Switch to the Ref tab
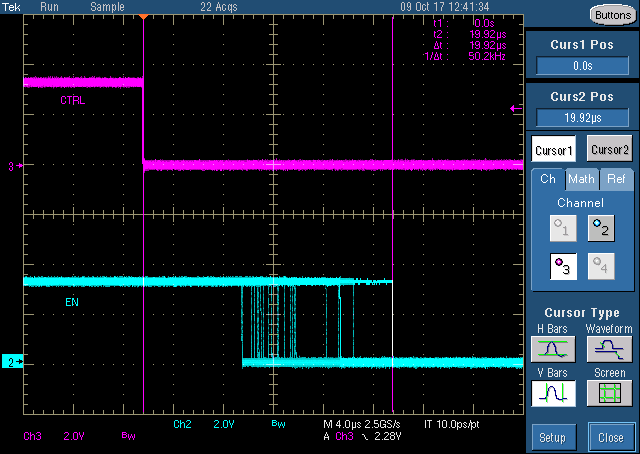Image resolution: width=640 pixels, height=454 pixels. coord(616,179)
